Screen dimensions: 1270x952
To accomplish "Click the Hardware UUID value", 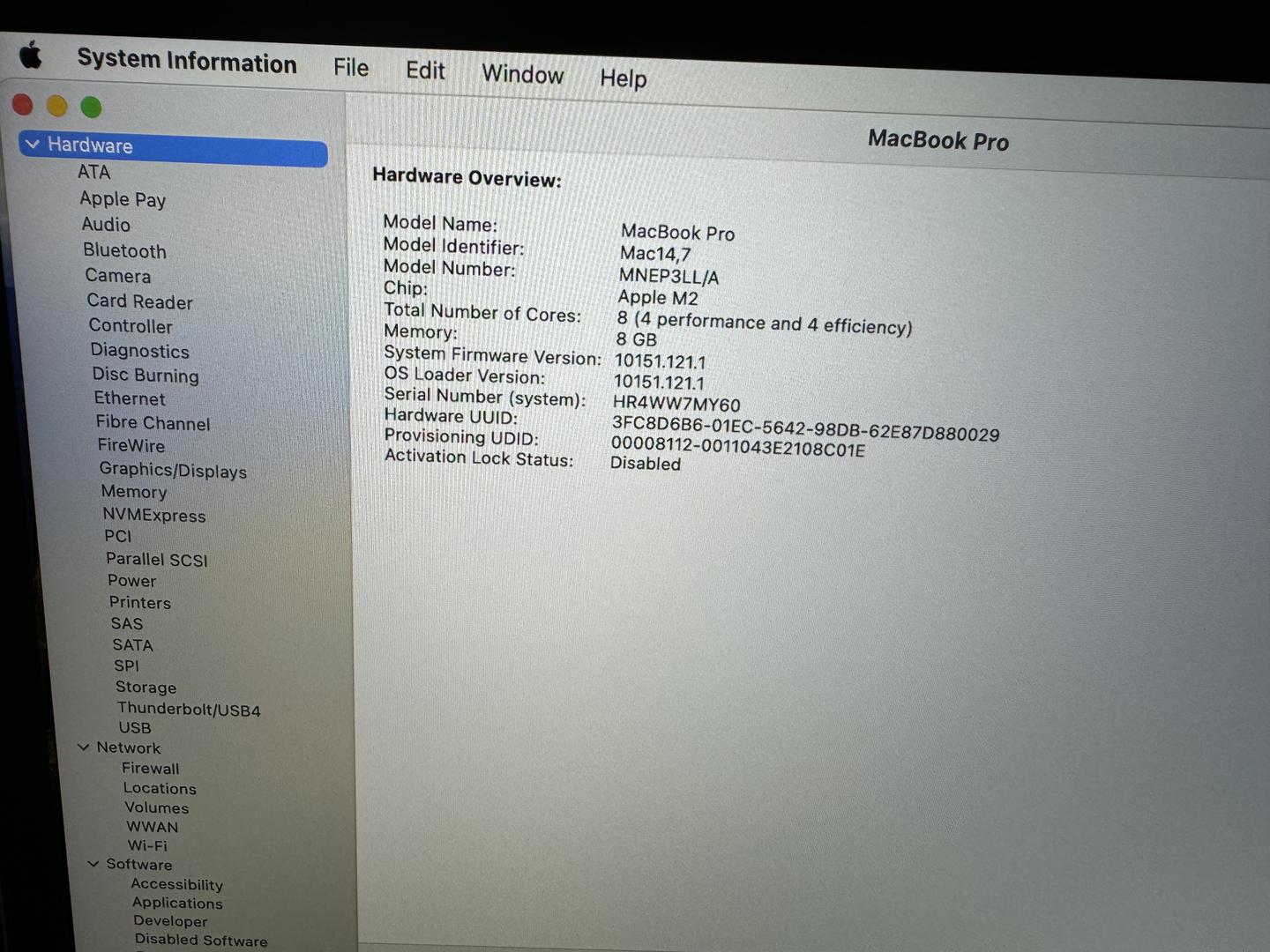I will (x=805, y=429).
